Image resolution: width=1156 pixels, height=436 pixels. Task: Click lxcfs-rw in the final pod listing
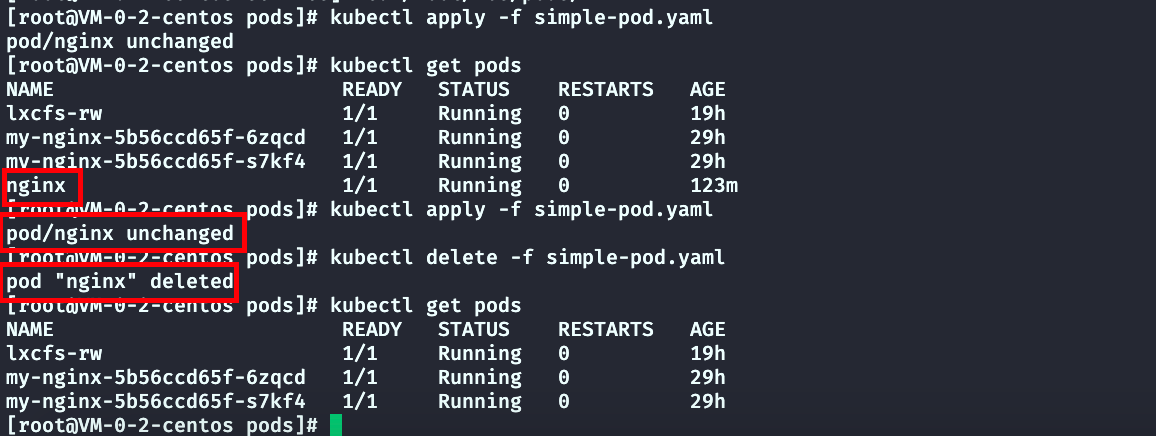click(54, 353)
